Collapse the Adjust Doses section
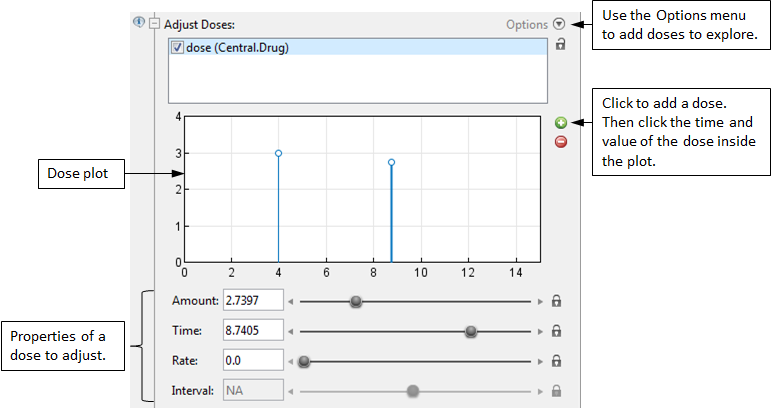 click(x=154, y=23)
